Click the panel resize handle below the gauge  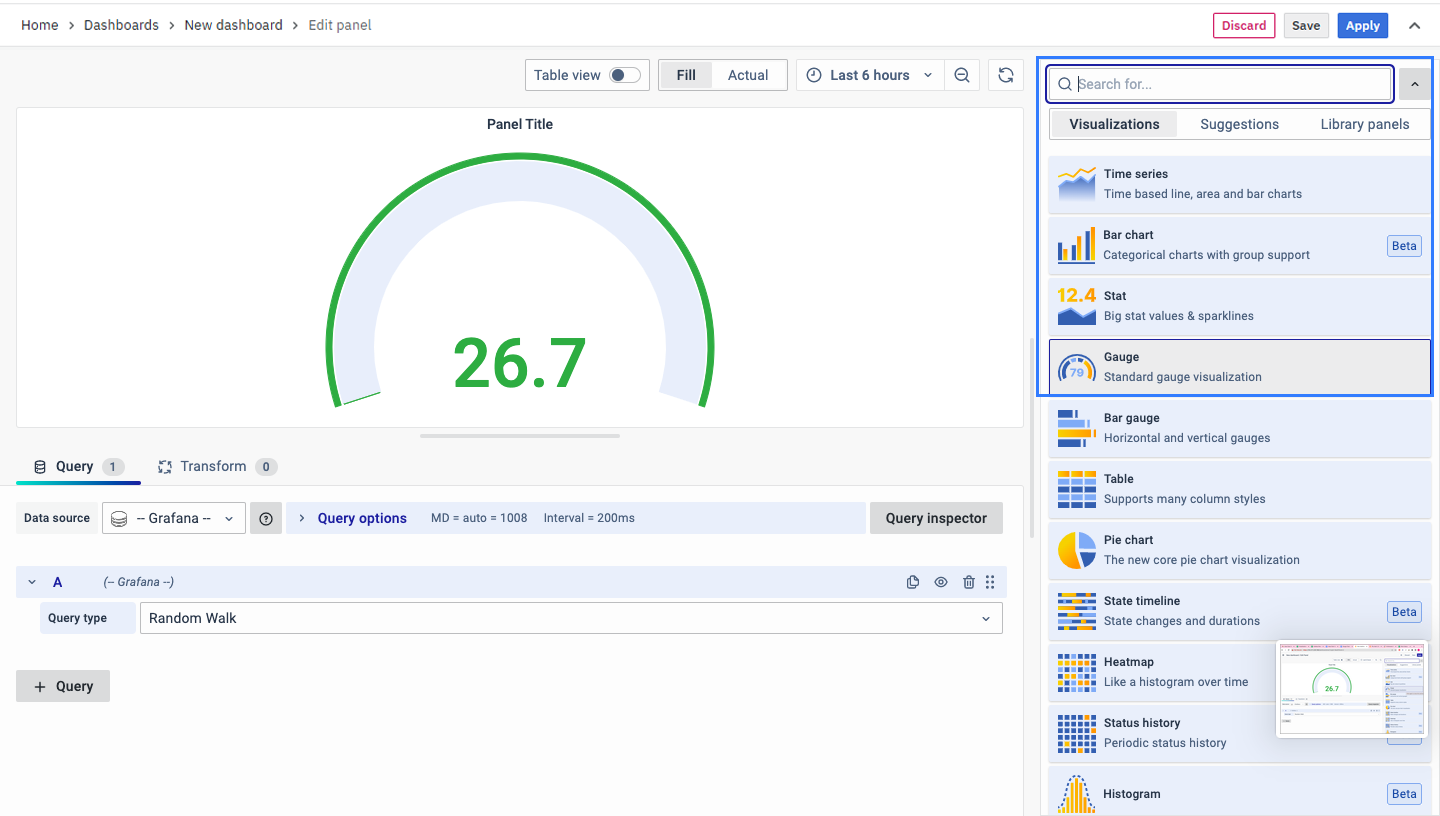click(520, 436)
